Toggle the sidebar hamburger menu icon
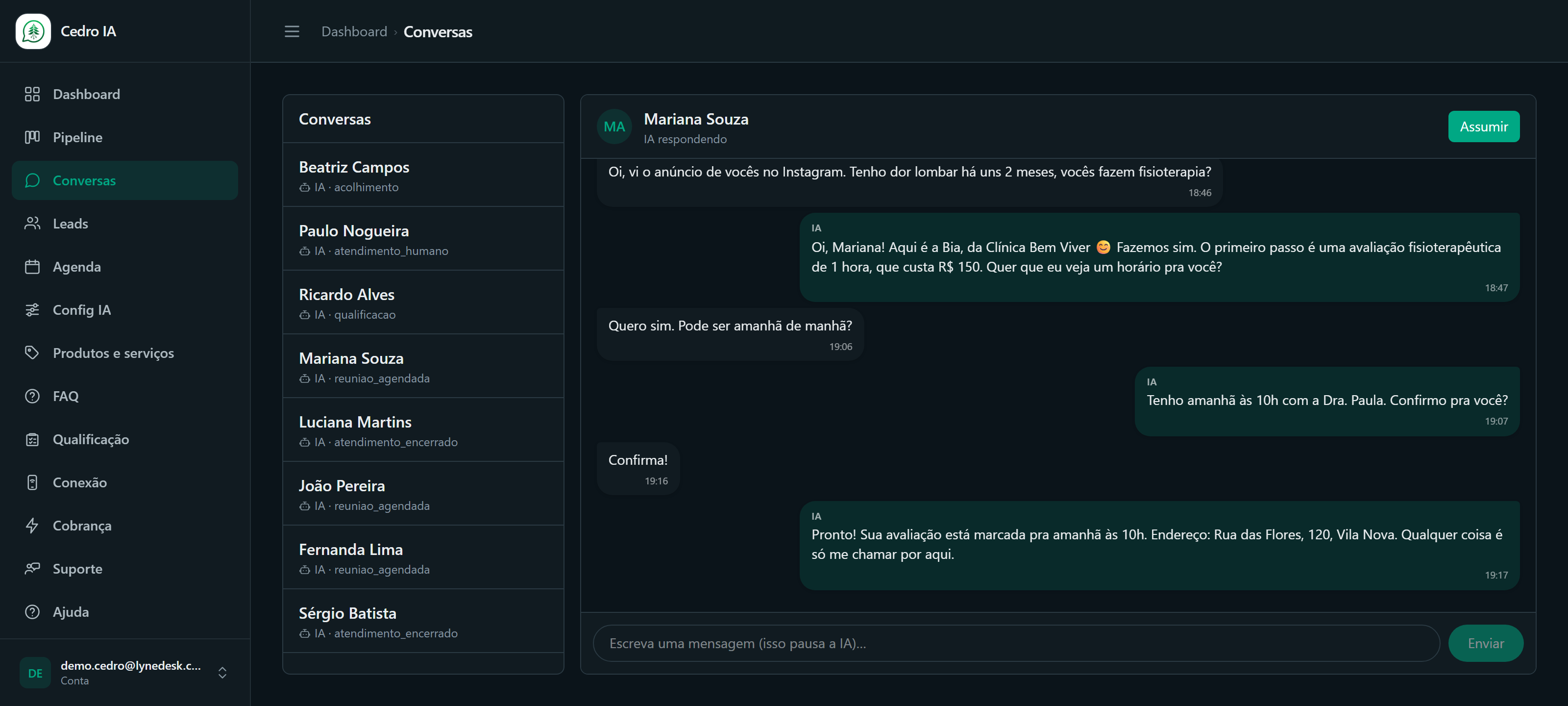The image size is (1568, 706). tap(292, 32)
